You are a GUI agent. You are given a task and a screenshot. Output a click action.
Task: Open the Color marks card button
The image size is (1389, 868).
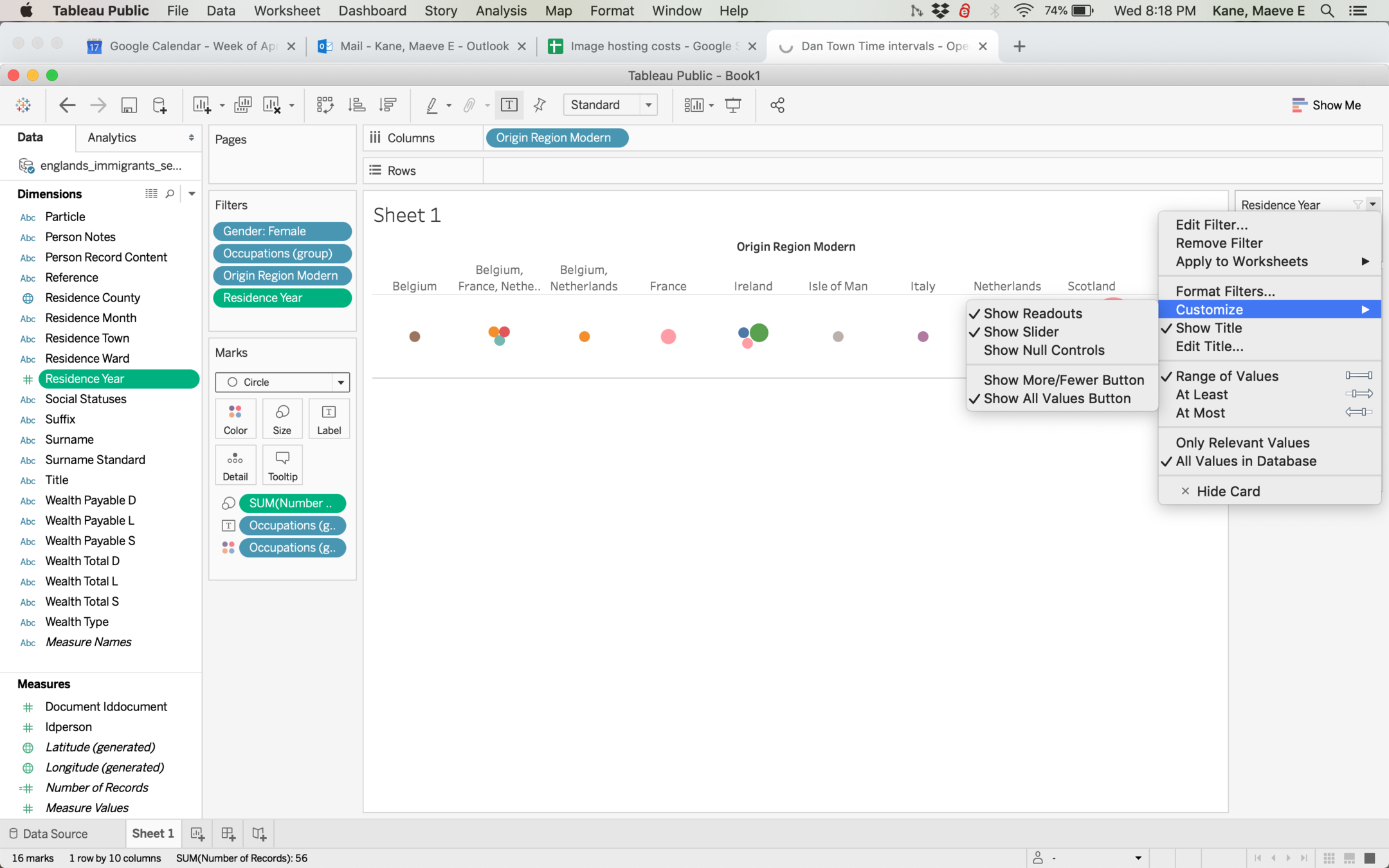point(235,419)
